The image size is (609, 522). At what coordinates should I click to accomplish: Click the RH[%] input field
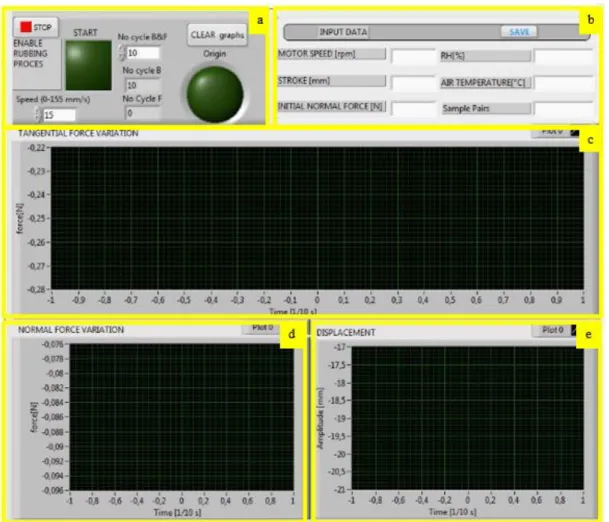point(563,56)
